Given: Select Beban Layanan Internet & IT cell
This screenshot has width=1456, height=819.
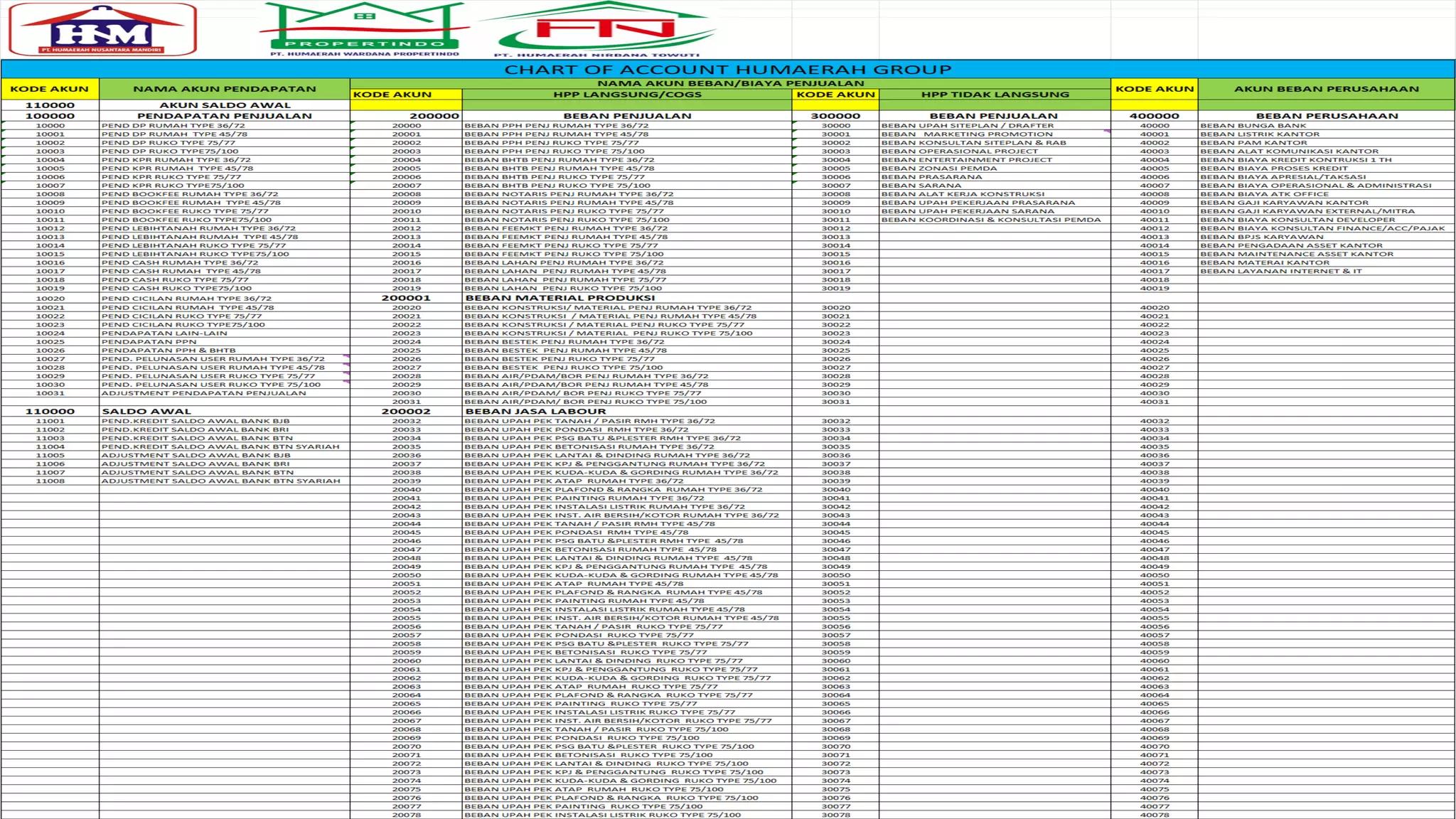Looking at the screenshot, I should pos(1280,271).
